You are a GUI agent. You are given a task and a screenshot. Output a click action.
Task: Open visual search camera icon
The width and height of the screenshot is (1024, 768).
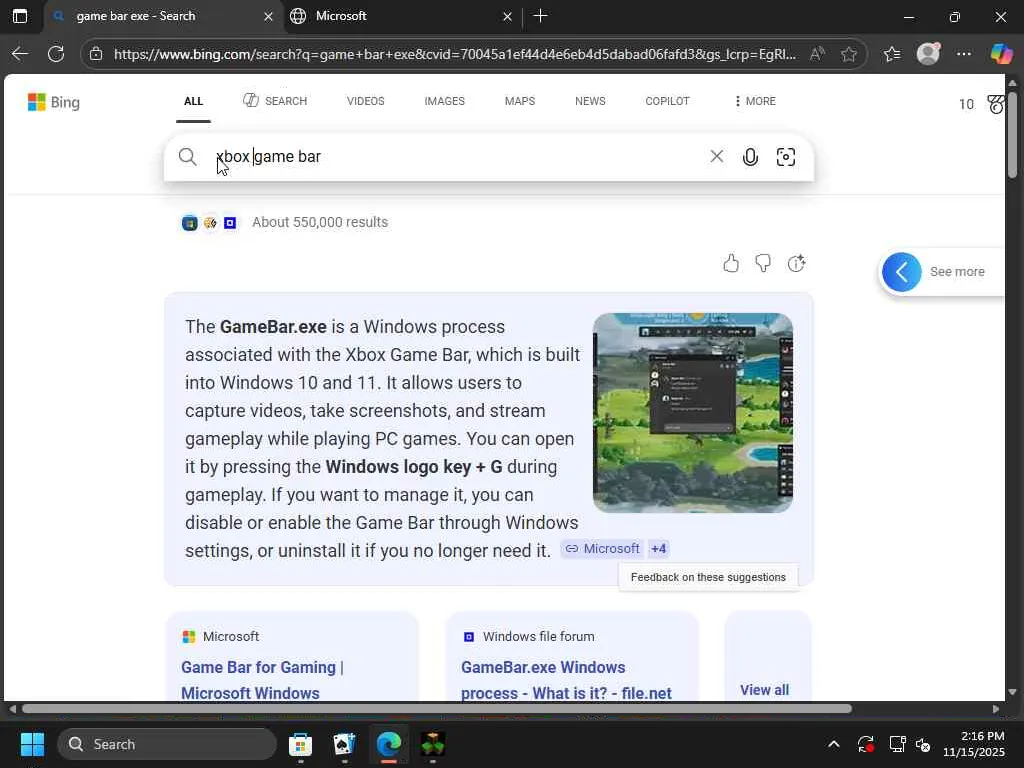pyautogui.click(x=786, y=157)
